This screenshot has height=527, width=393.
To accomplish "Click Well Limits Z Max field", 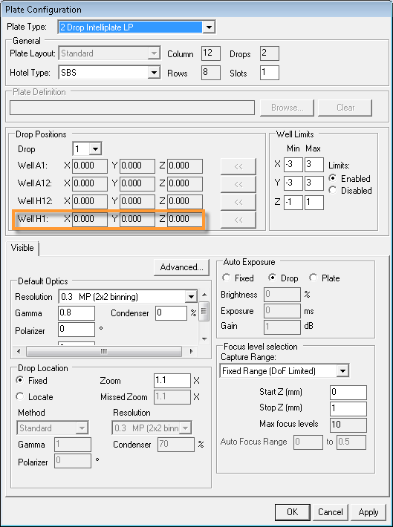I will (x=314, y=203).
